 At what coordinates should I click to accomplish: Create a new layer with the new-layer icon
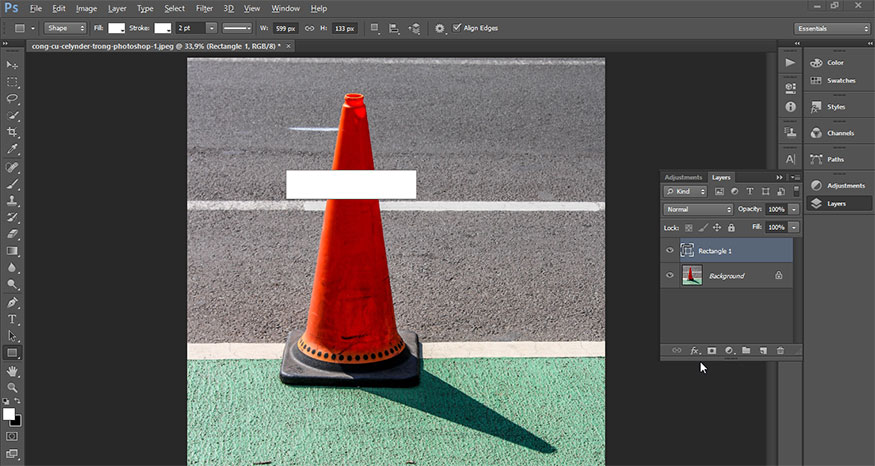763,351
